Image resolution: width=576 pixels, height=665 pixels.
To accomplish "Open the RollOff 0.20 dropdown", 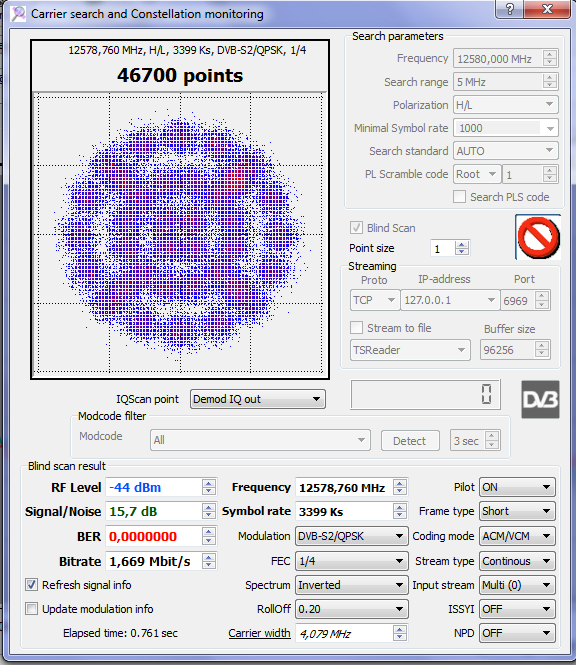I will pos(352,609).
